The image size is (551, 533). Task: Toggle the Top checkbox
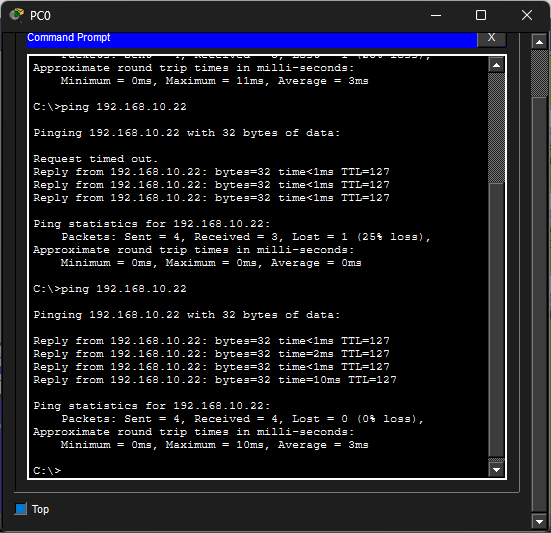tap(21, 508)
